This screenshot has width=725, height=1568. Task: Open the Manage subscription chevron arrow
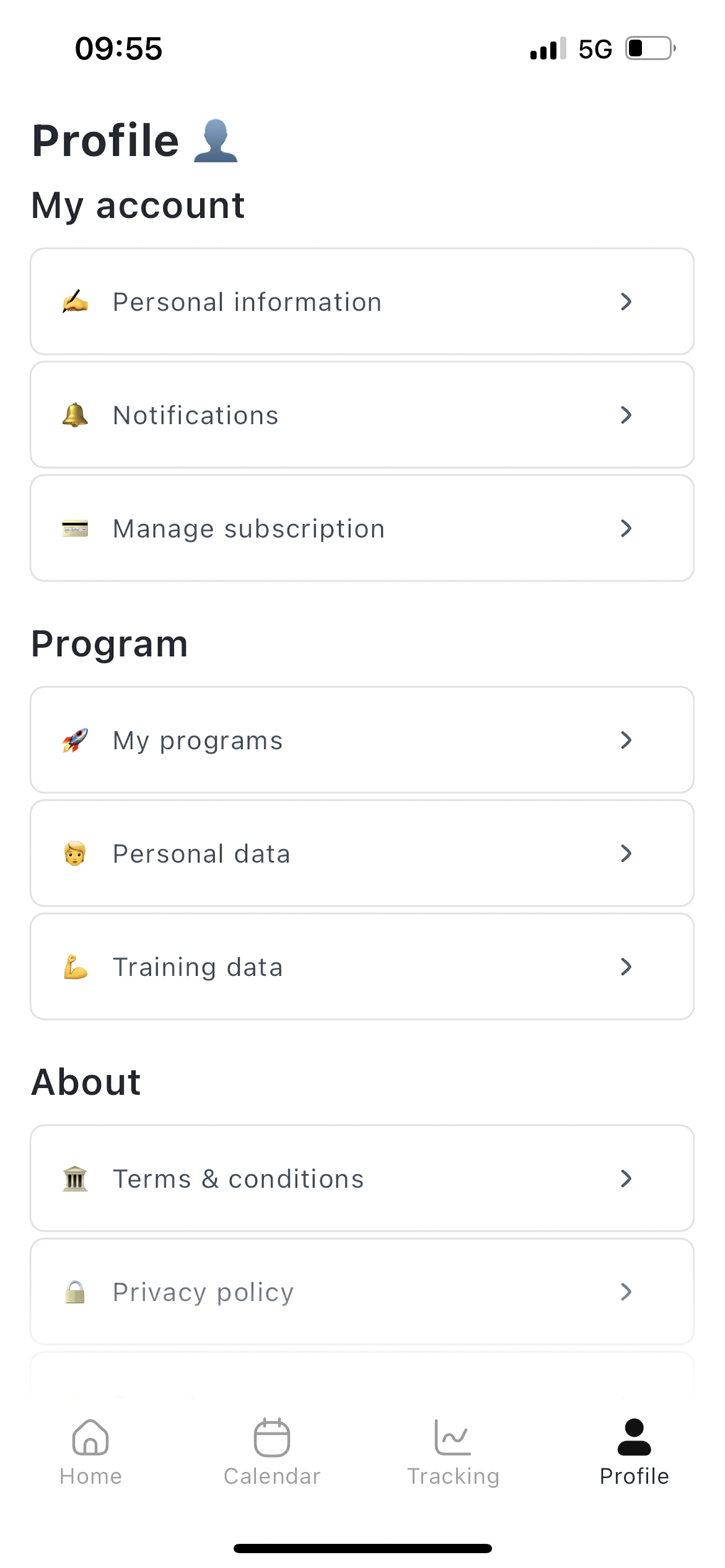coord(626,528)
